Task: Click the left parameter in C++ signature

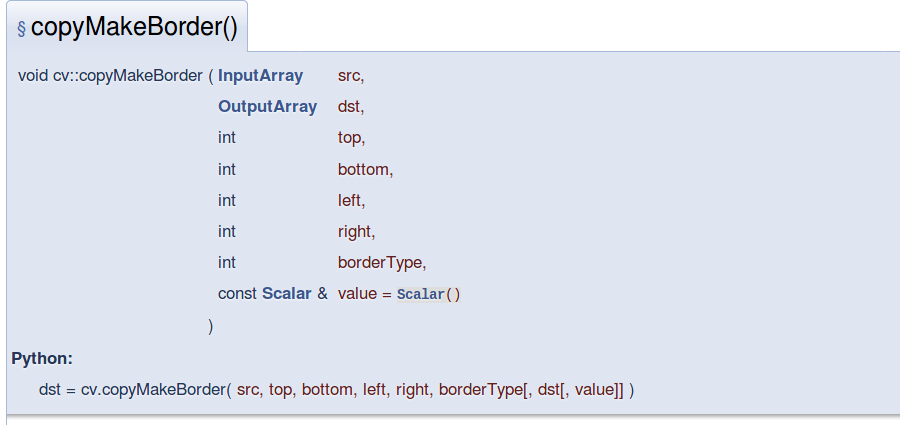Action: click(x=350, y=200)
